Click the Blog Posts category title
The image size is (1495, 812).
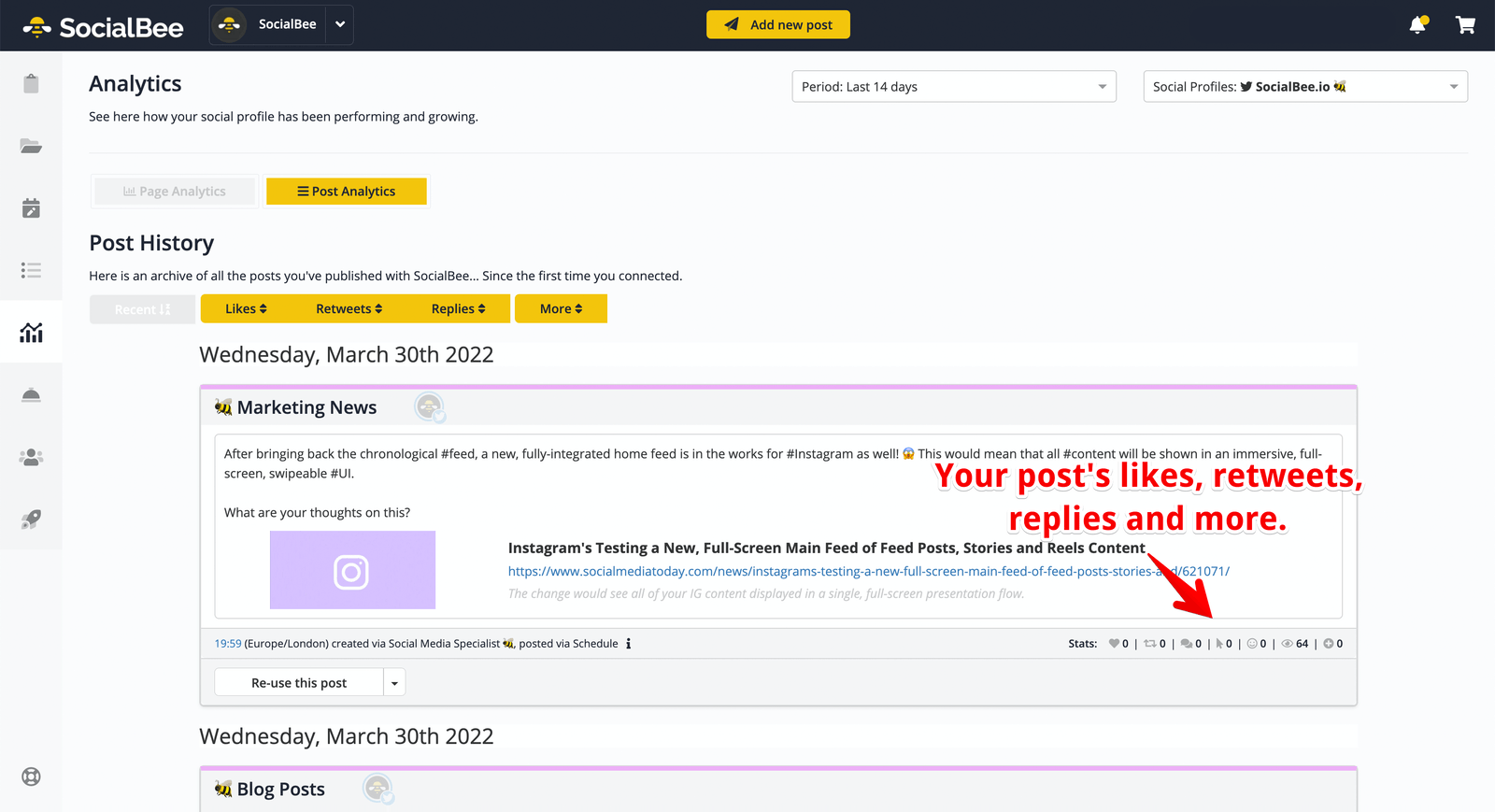pyautogui.click(x=281, y=789)
